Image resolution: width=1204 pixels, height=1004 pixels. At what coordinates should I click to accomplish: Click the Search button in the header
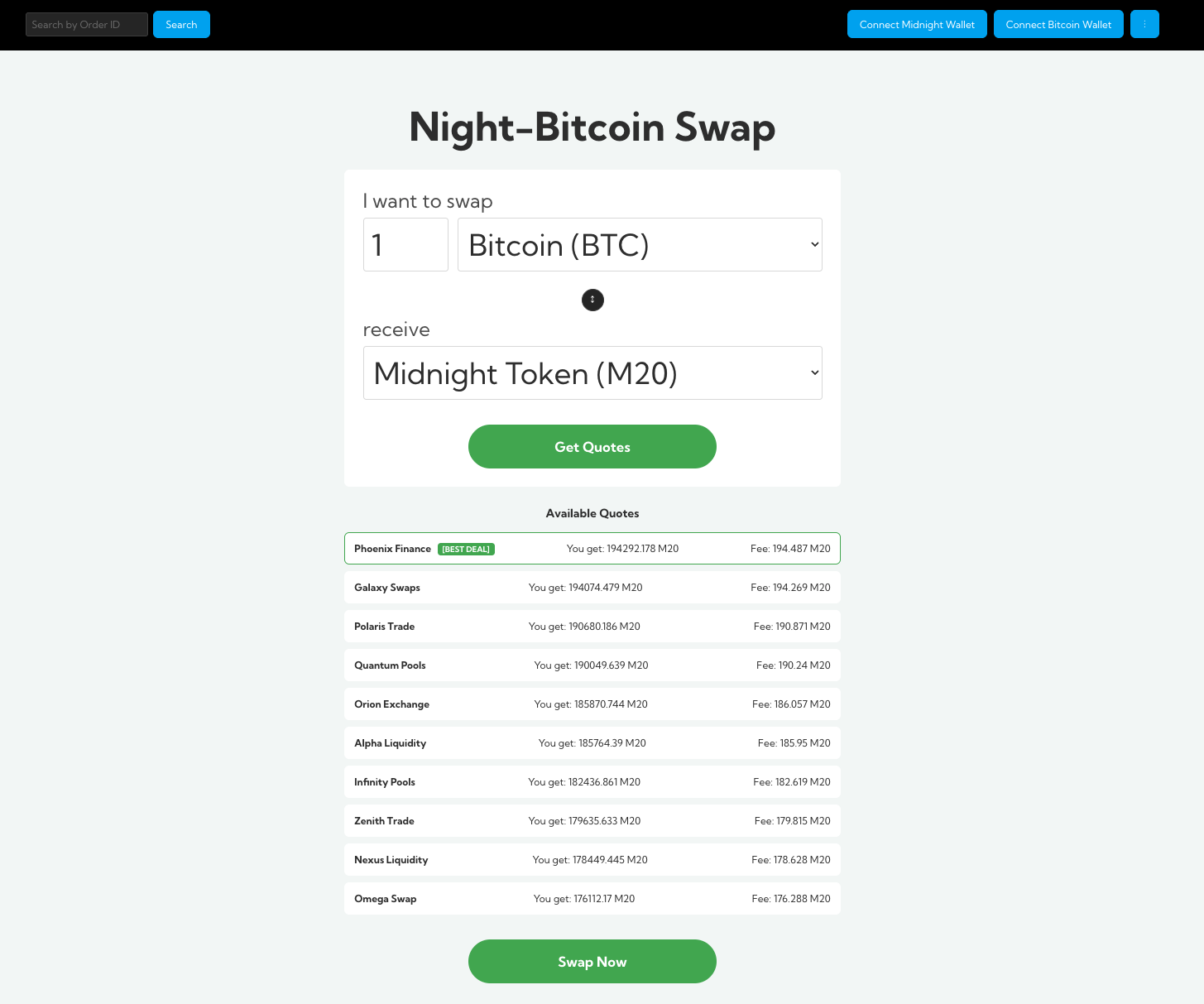pyautogui.click(x=181, y=24)
